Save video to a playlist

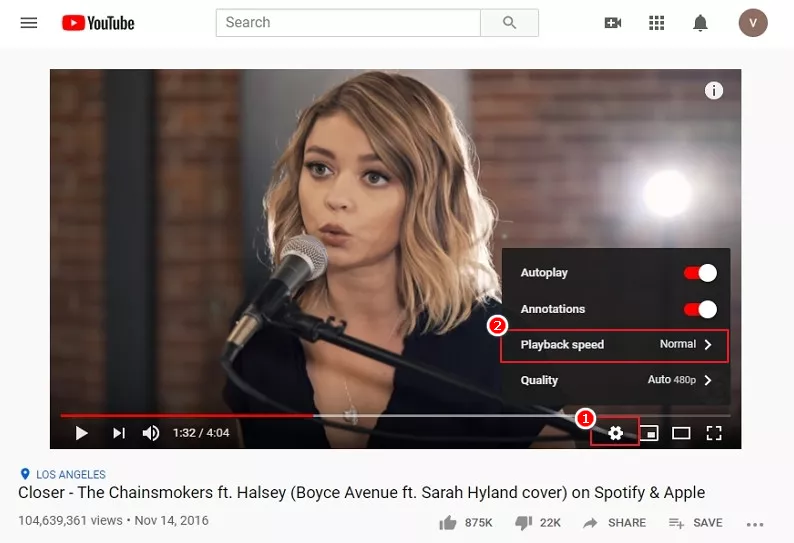[695, 523]
